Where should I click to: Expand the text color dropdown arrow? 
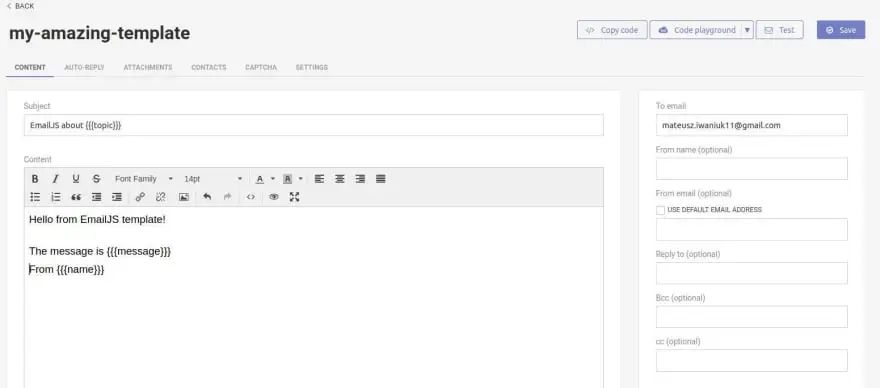click(273, 179)
